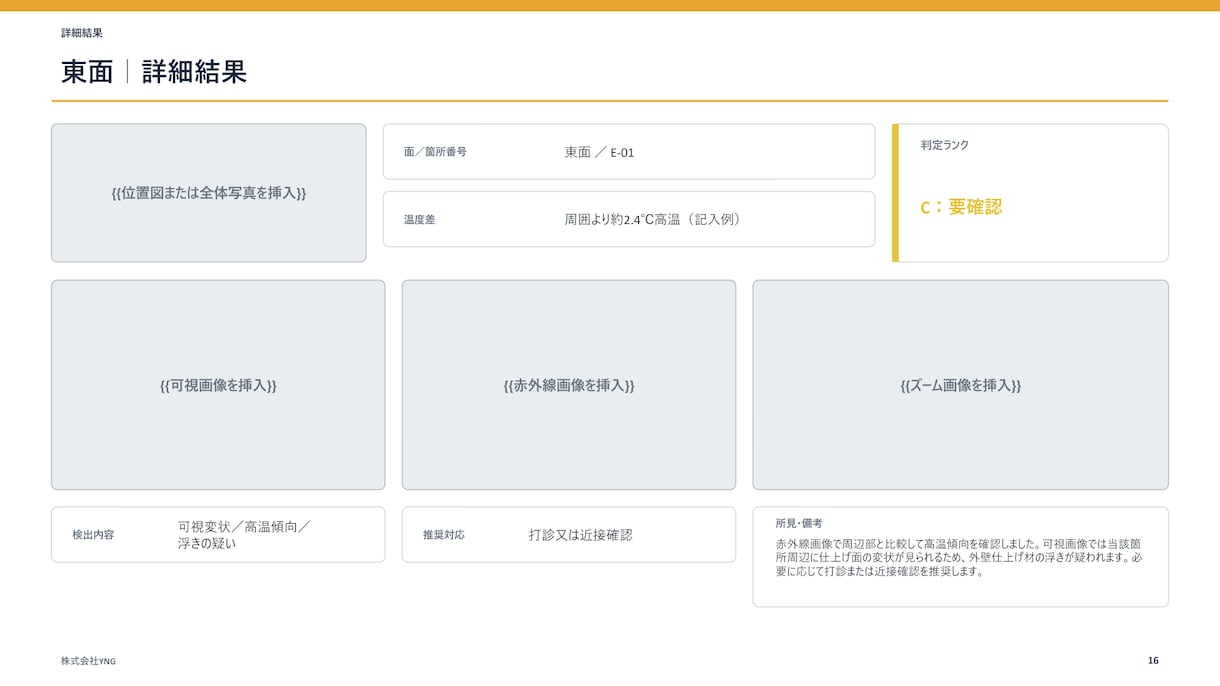Select the text 可視変状／高温傾向／浮きの疑い
The width and height of the screenshot is (1220, 686).
point(244,535)
